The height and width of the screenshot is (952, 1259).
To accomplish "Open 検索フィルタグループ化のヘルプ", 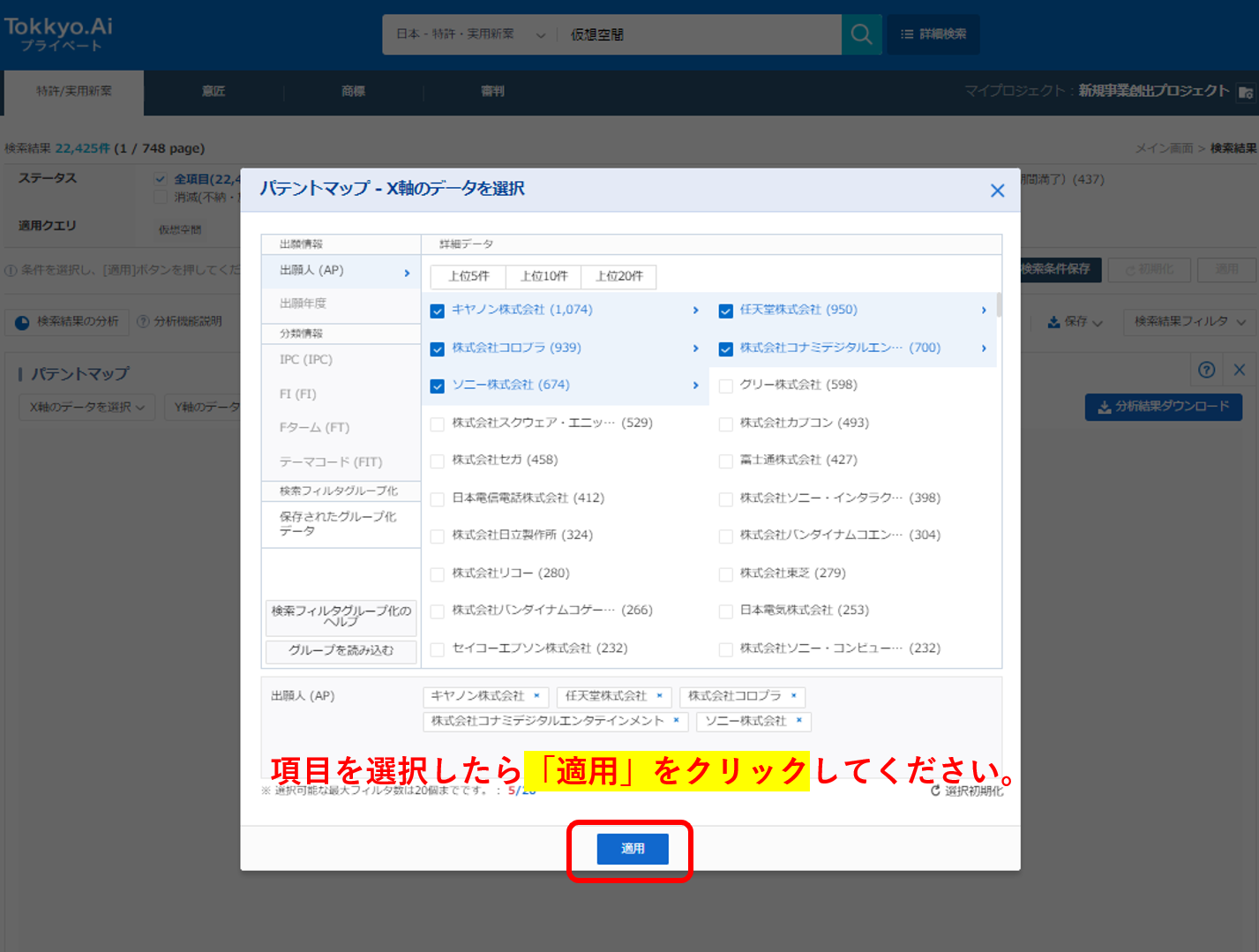I will point(341,617).
